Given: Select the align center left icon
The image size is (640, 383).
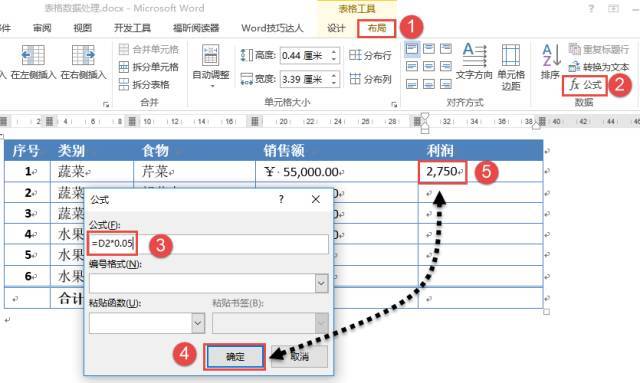Looking at the screenshot, I should click(412, 66).
